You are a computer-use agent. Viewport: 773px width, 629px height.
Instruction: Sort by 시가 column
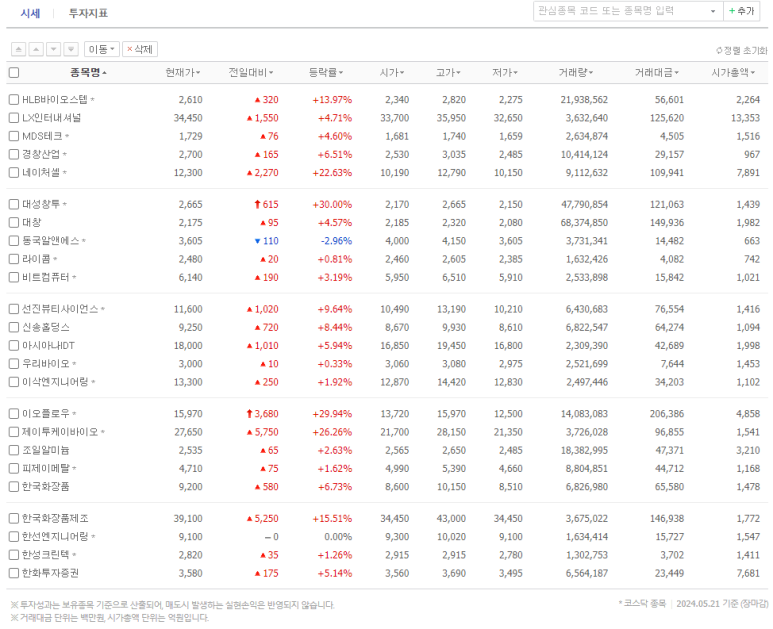(392, 73)
